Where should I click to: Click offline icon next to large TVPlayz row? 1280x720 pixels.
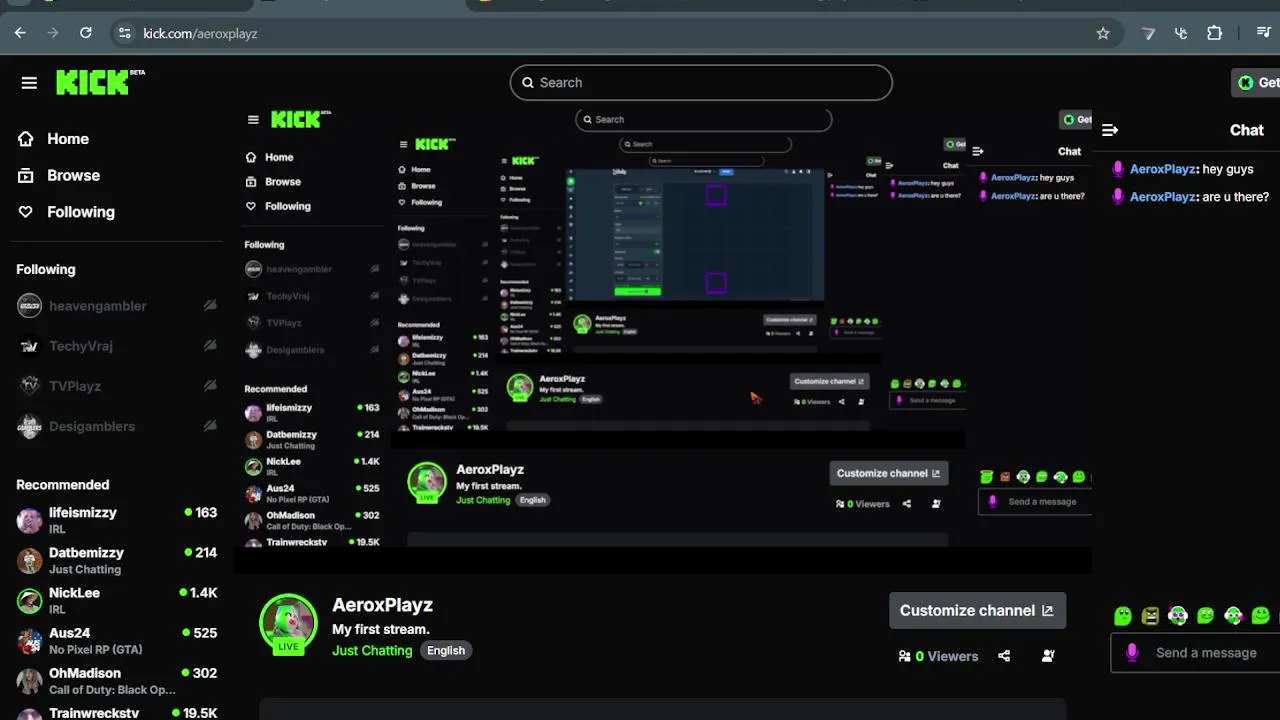210,386
